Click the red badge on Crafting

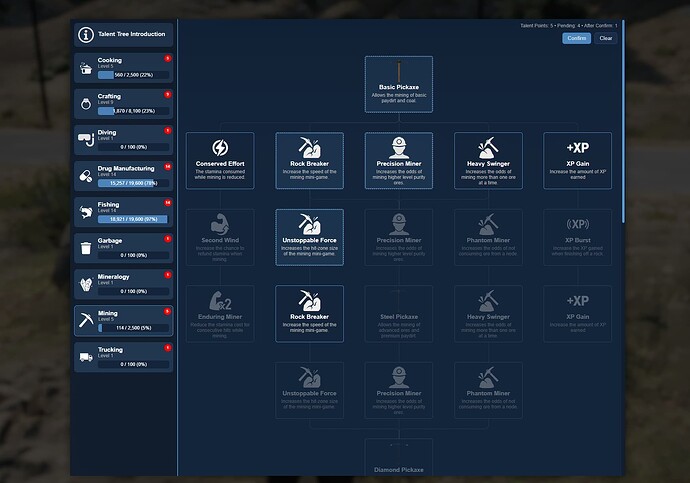click(x=168, y=95)
